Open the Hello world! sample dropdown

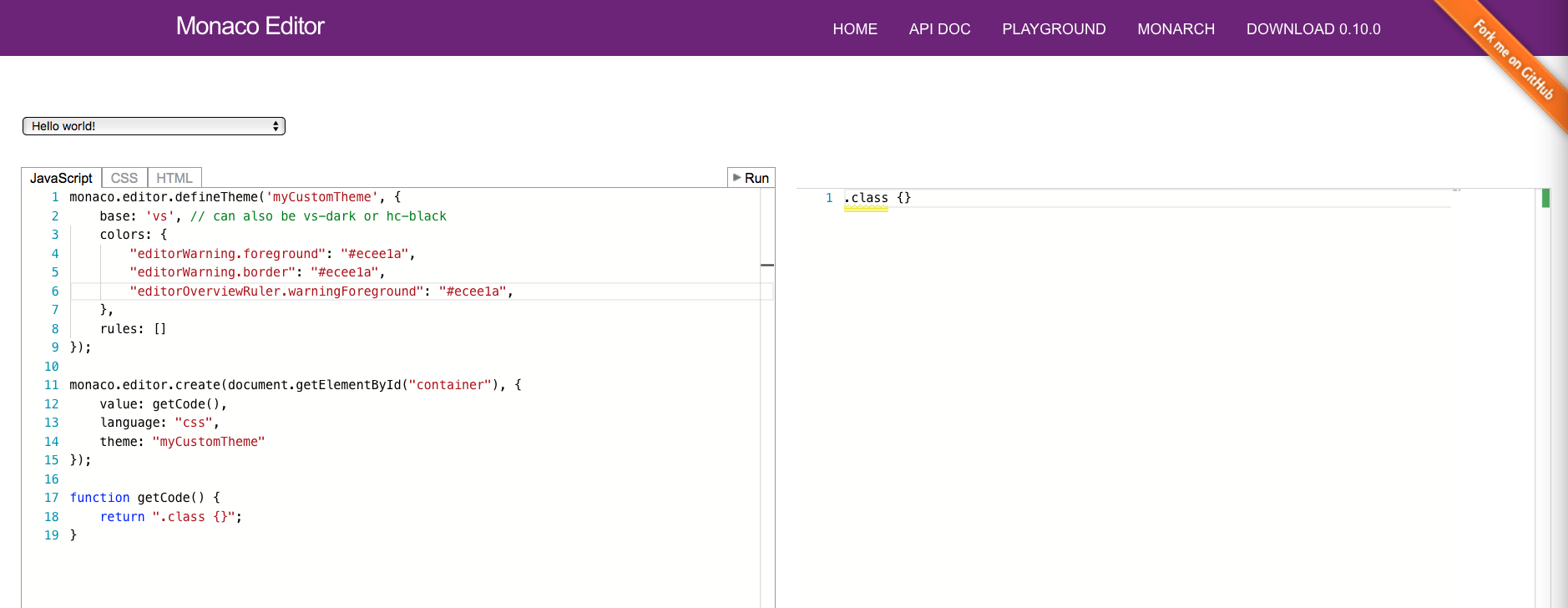click(154, 126)
